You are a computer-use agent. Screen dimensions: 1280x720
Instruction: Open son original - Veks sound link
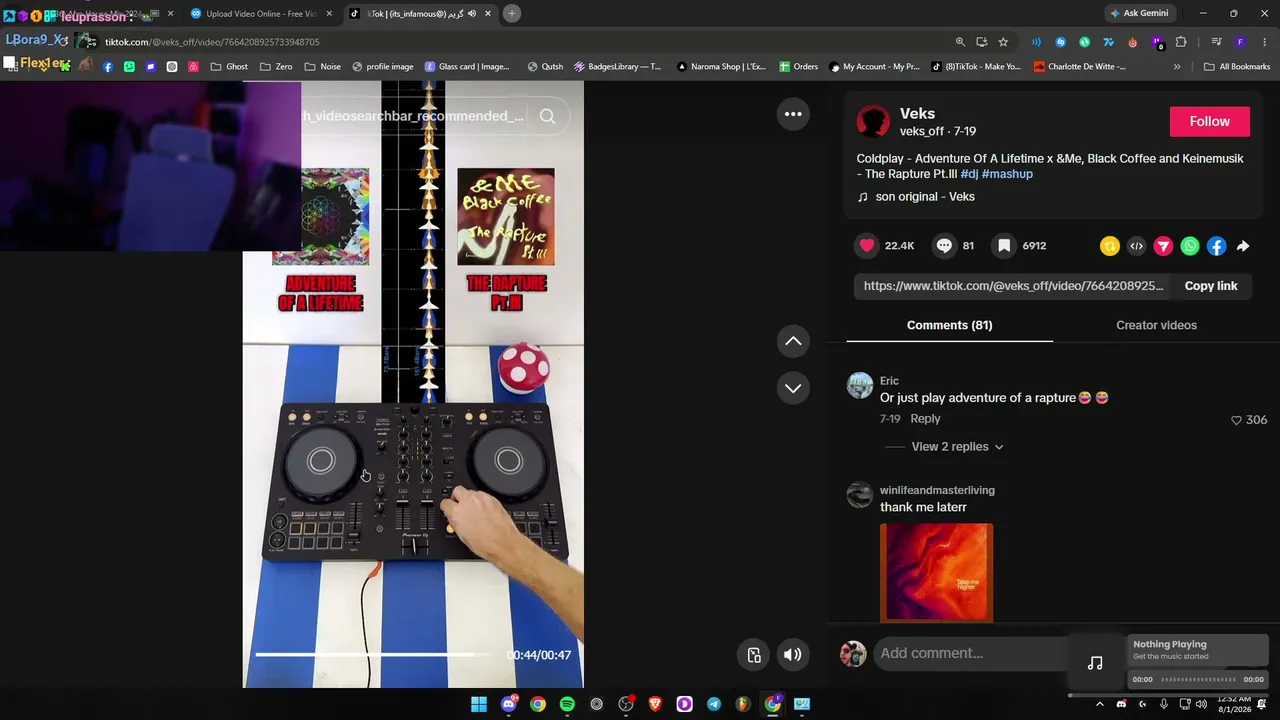point(925,197)
